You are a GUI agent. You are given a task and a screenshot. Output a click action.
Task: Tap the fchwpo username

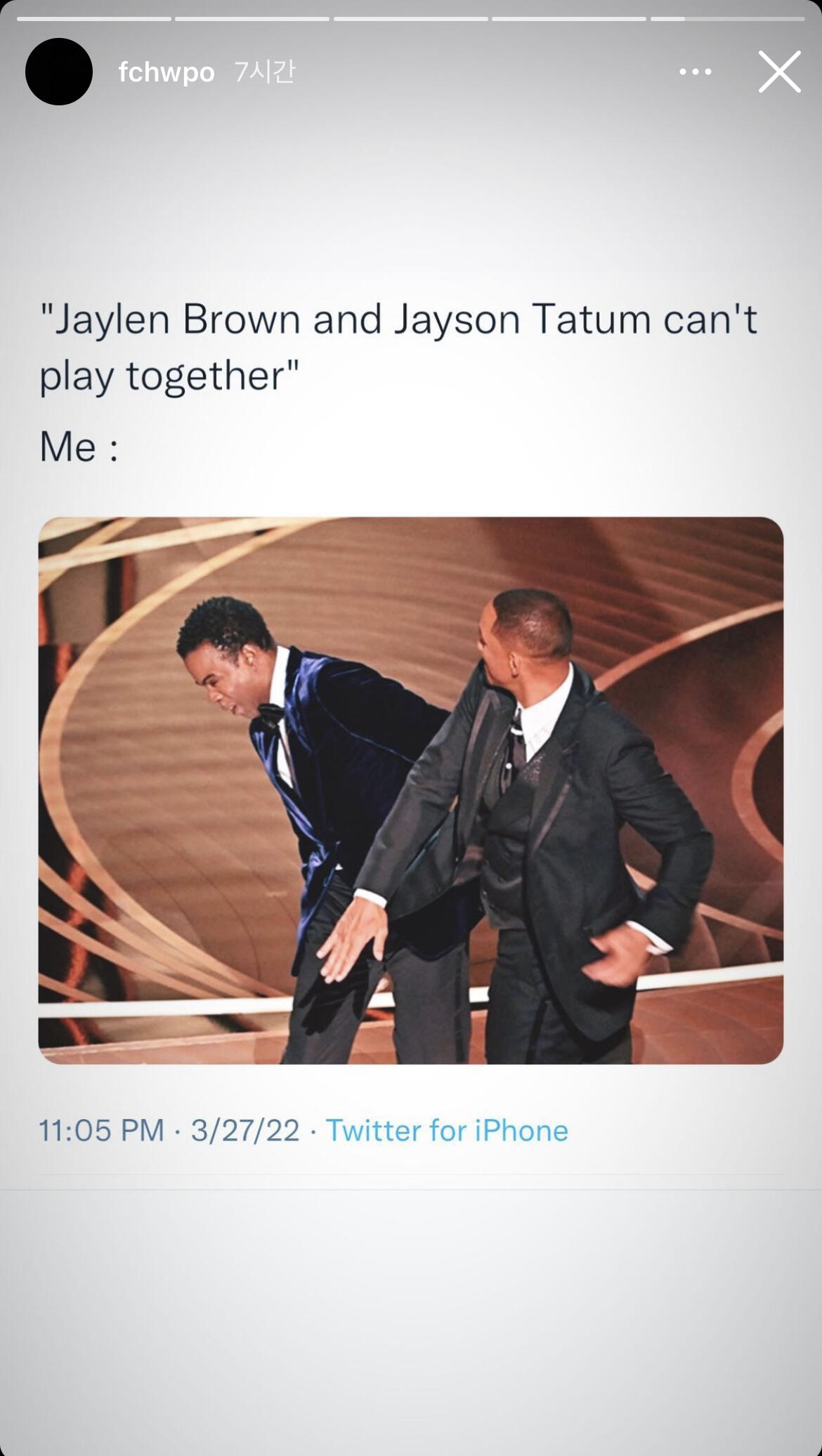167,72
